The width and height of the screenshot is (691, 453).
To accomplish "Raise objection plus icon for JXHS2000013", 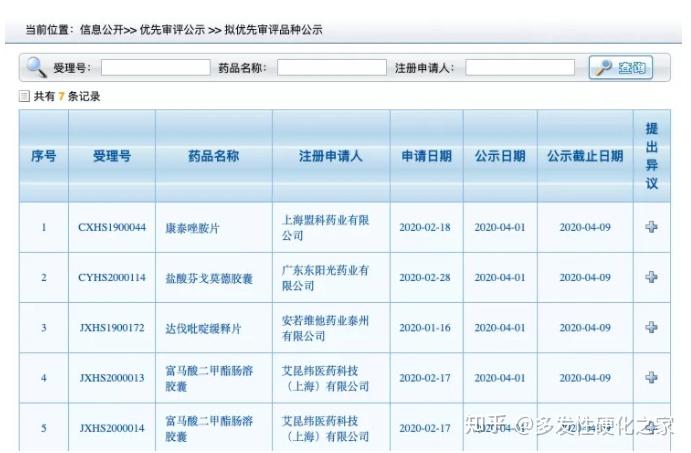I will [651, 378].
